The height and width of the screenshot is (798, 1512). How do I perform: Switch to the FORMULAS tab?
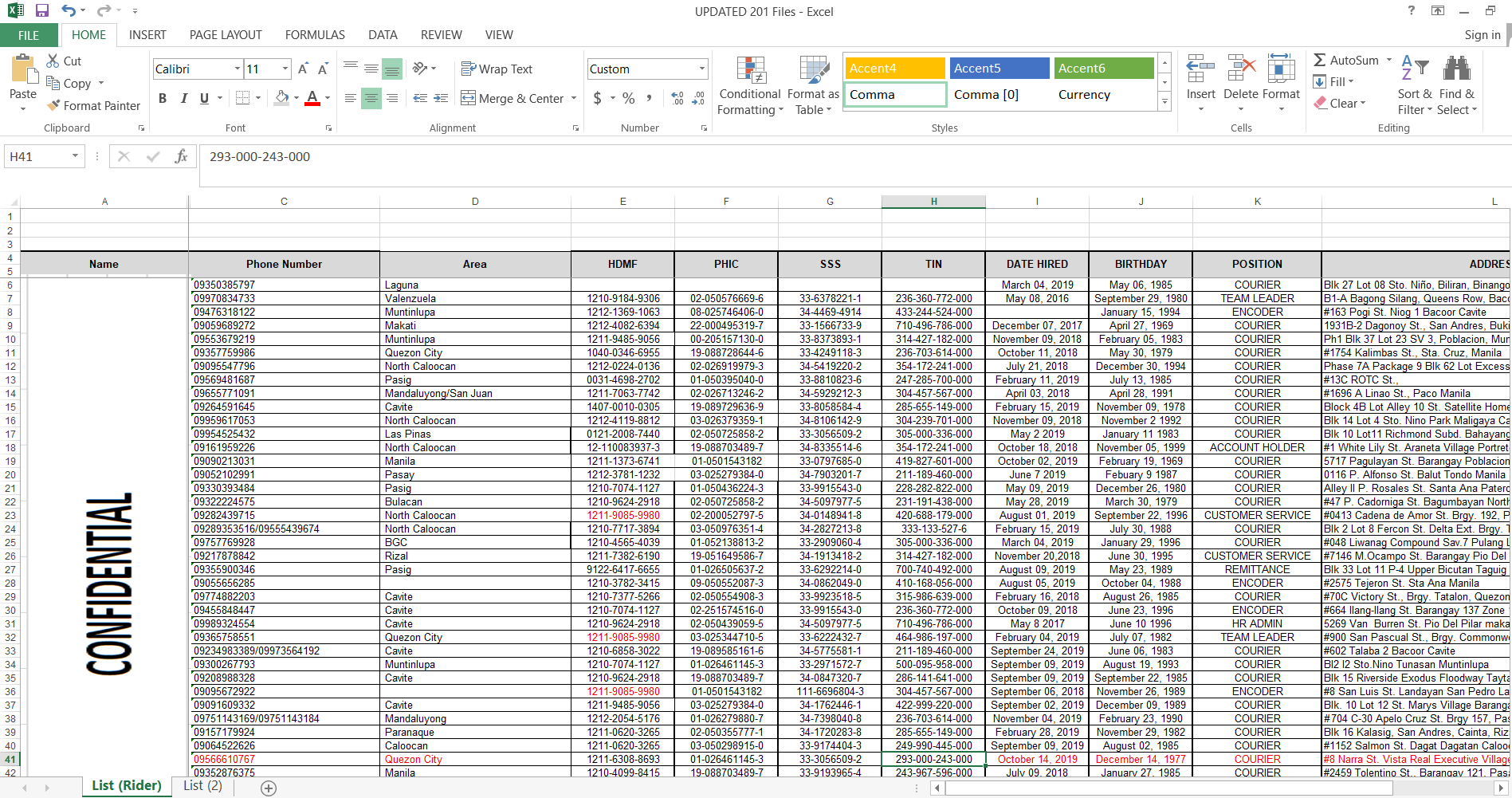coord(315,35)
